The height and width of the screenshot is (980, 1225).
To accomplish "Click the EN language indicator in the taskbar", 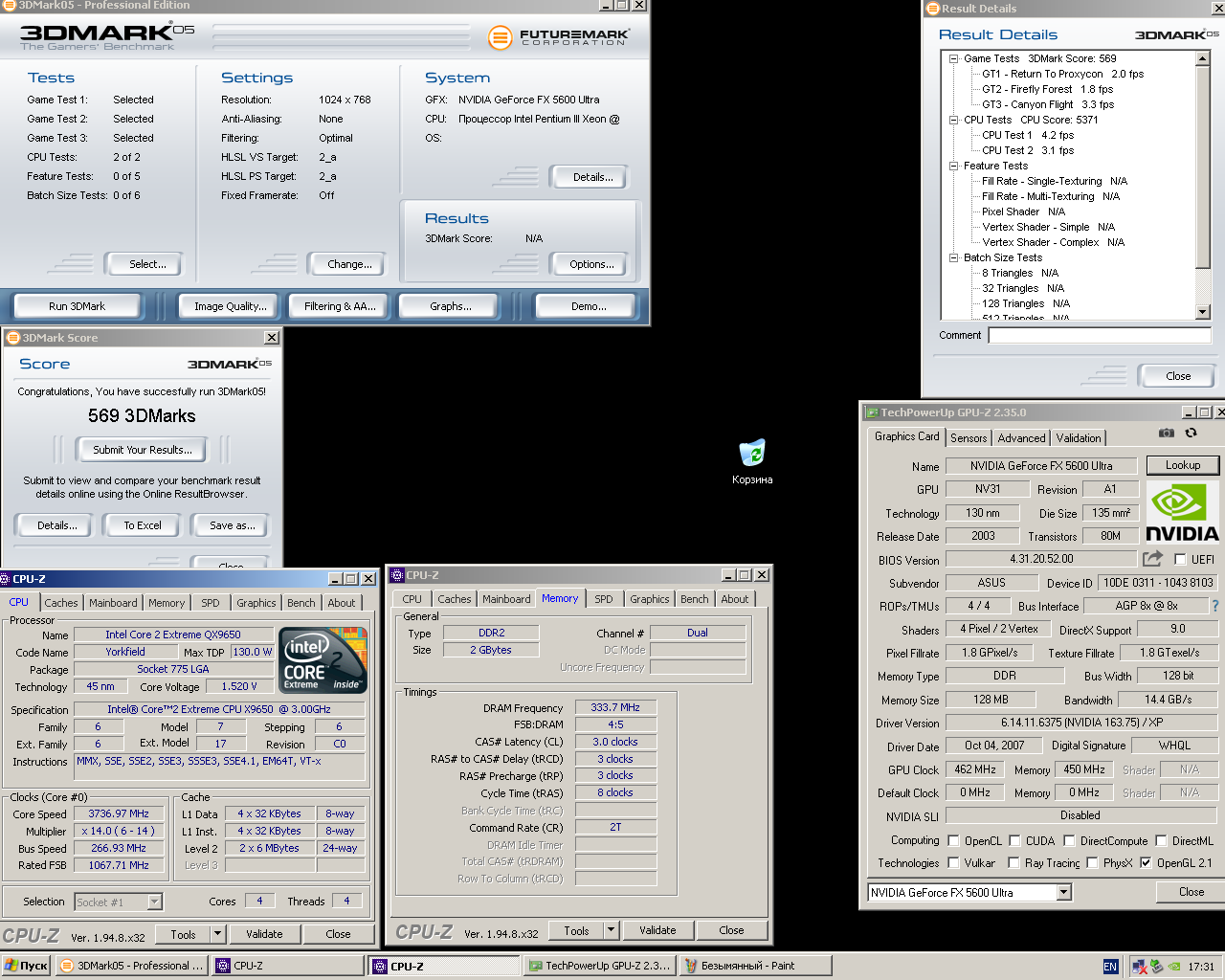I will point(1110,967).
